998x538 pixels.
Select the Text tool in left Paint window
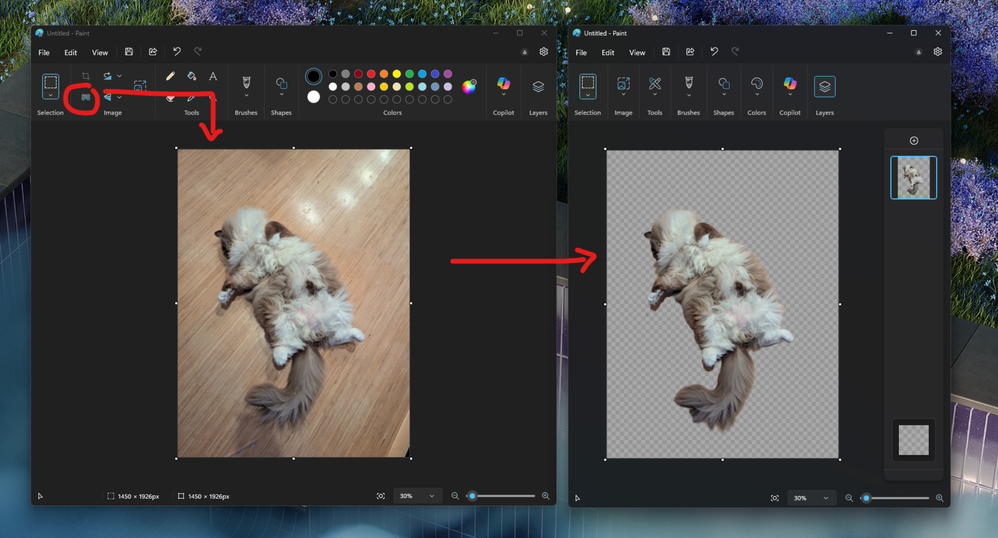tap(213, 76)
